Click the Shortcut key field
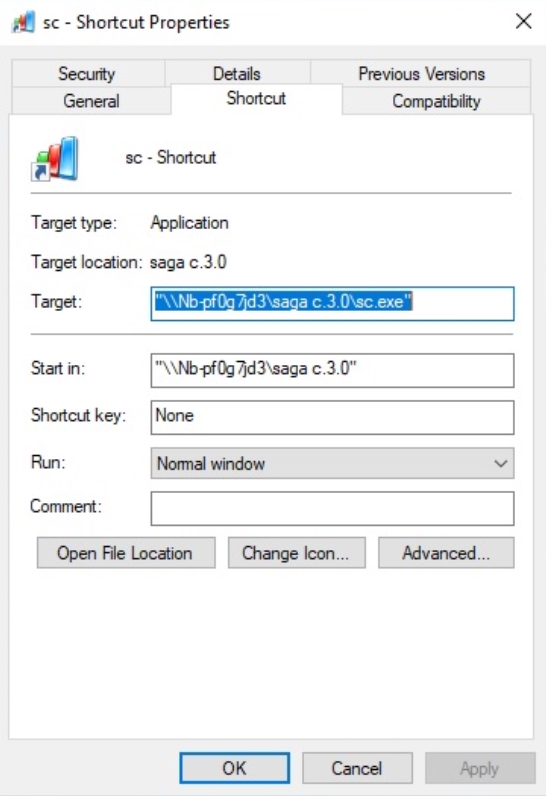 coord(332,417)
